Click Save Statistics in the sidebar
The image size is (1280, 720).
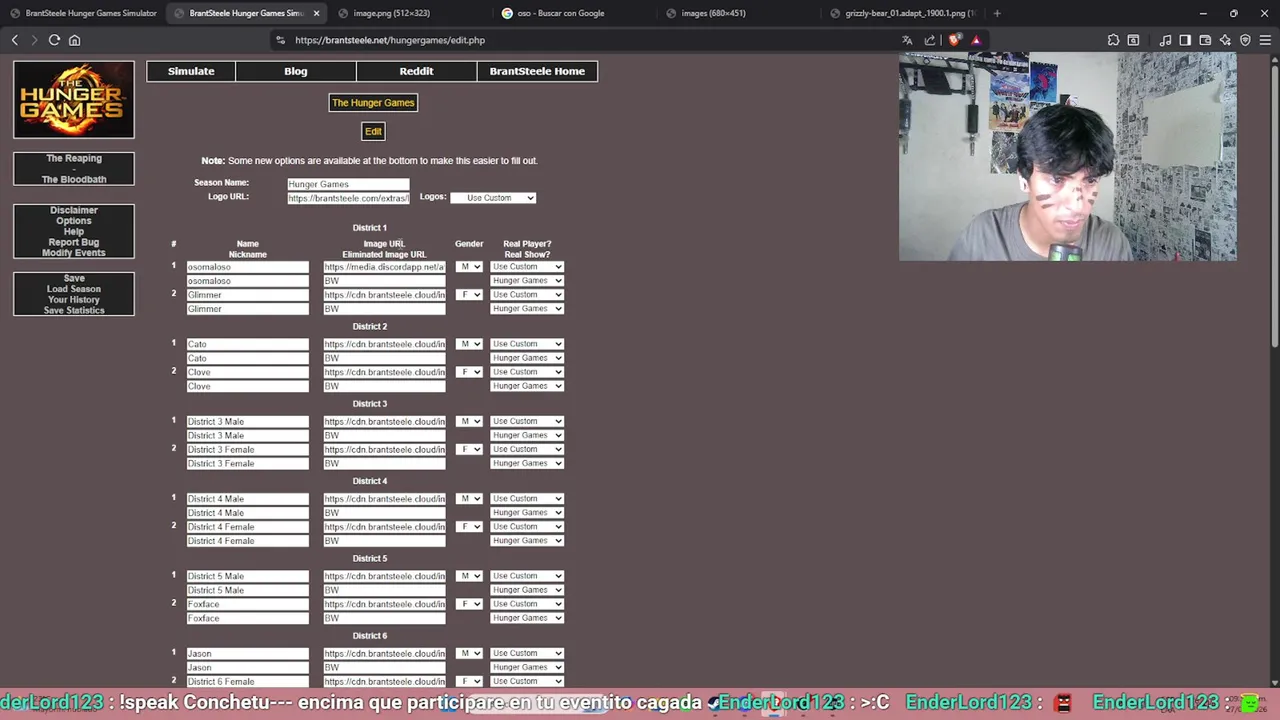74,310
